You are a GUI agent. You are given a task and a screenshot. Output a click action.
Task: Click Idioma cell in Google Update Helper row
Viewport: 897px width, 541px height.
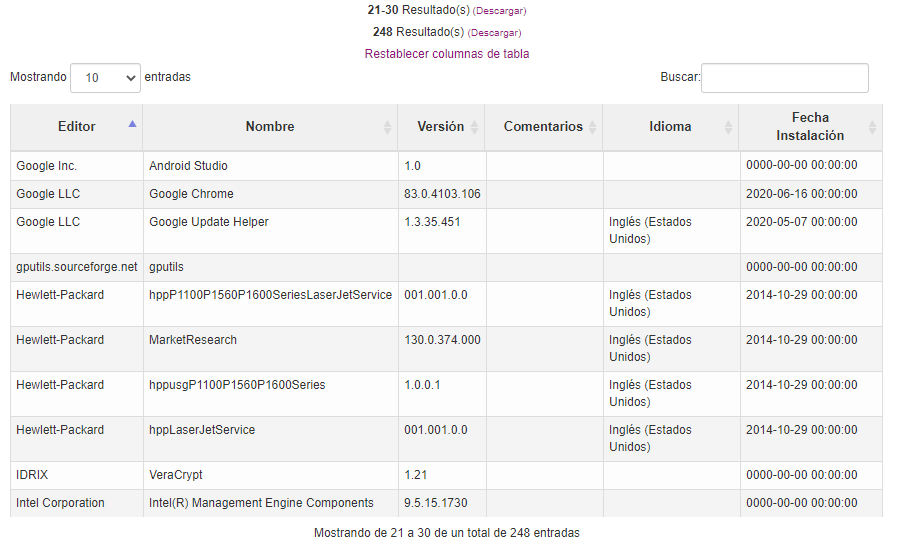click(671, 231)
